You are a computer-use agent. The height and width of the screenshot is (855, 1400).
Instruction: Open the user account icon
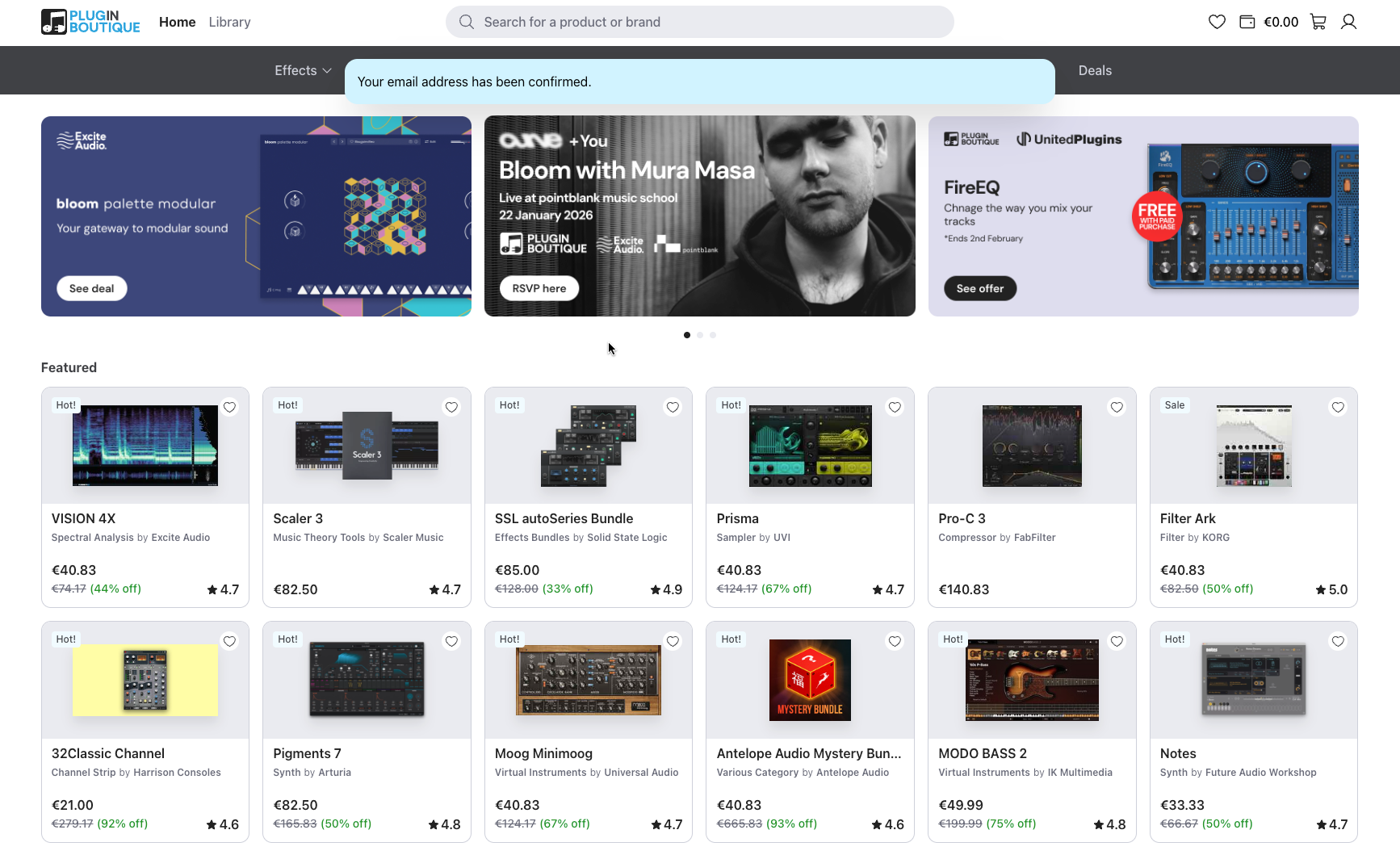[x=1348, y=22]
